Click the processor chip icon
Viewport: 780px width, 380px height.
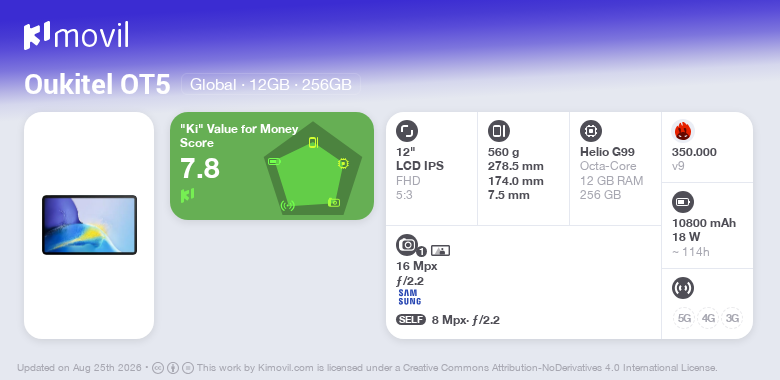coord(591,131)
